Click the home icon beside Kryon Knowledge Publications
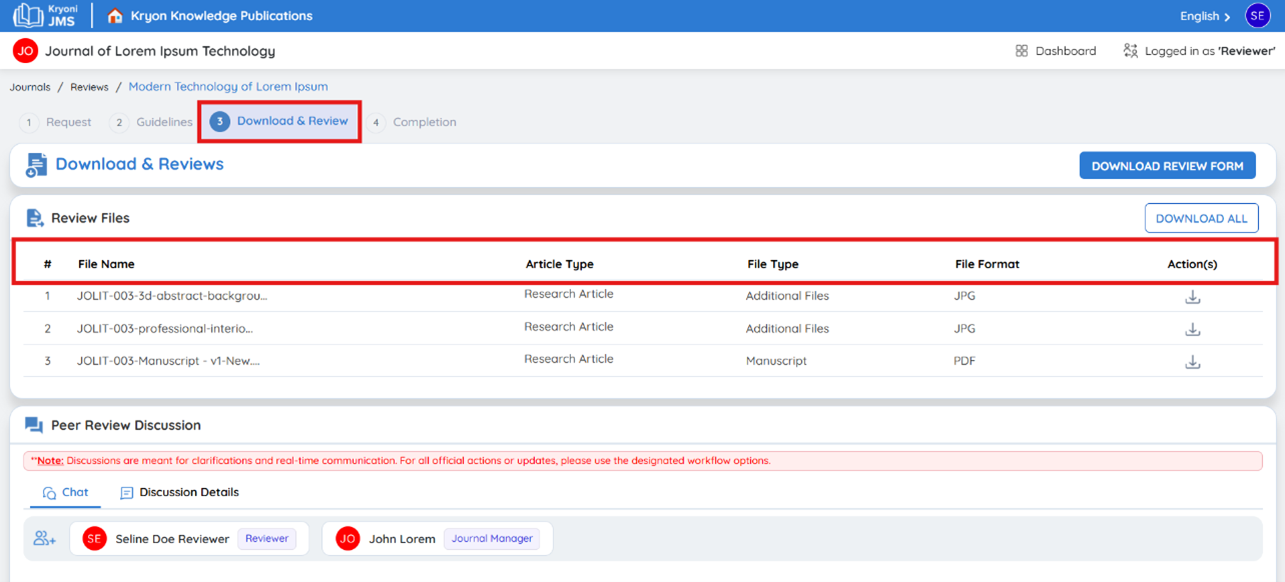 tap(115, 16)
